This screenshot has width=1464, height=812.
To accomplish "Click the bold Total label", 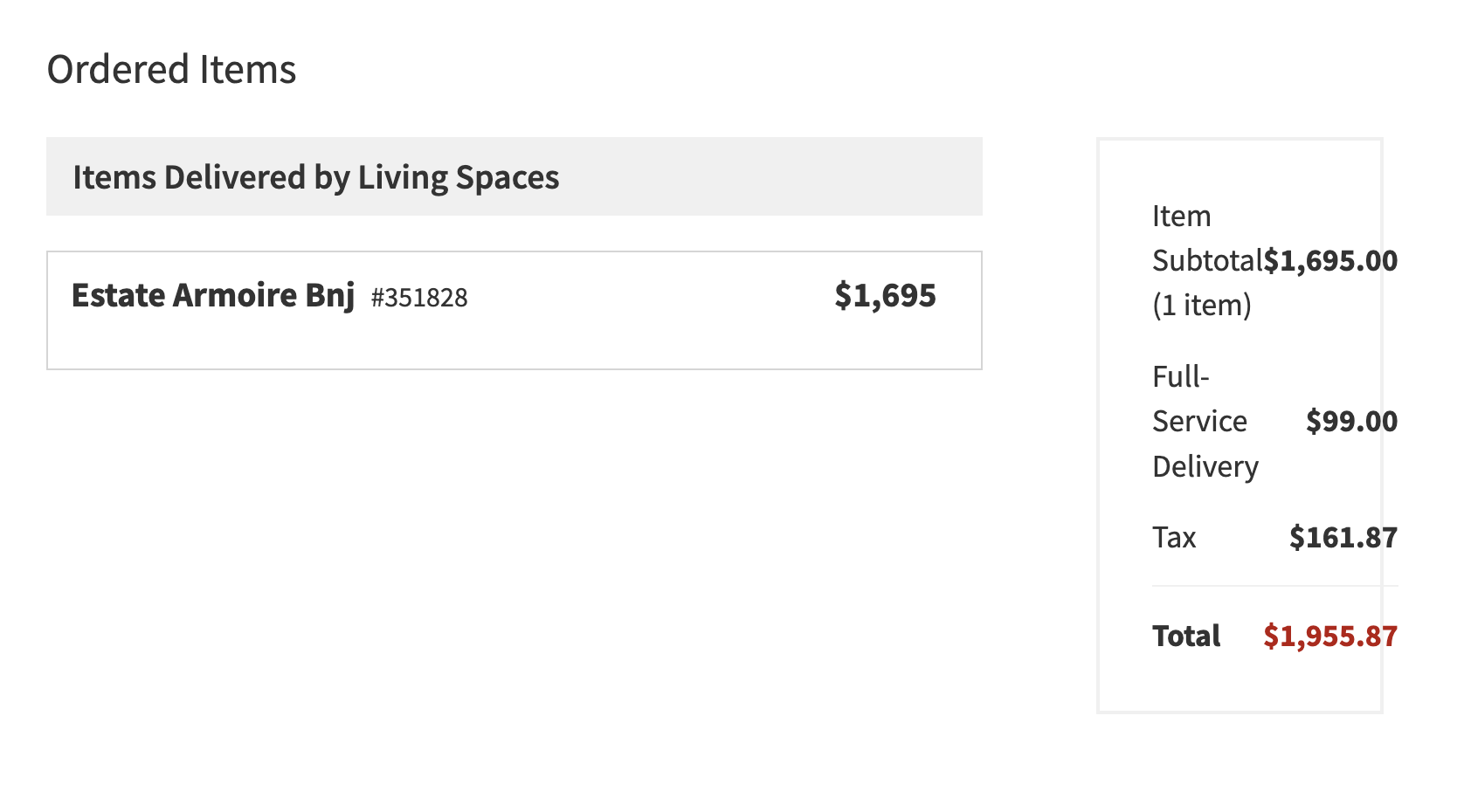I will [1186, 636].
